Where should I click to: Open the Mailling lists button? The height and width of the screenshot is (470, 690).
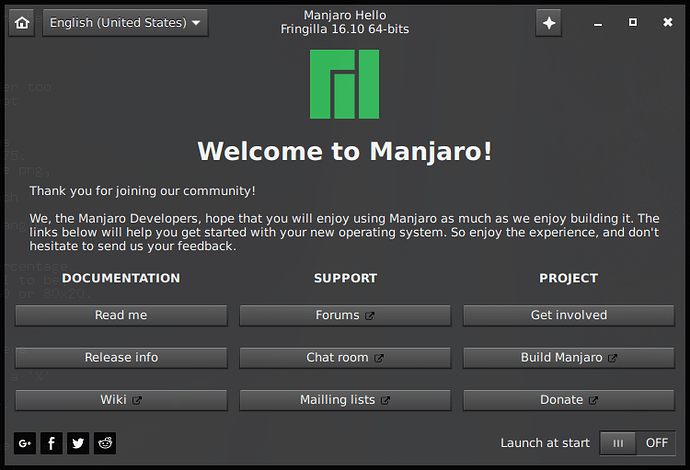tap(345, 400)
